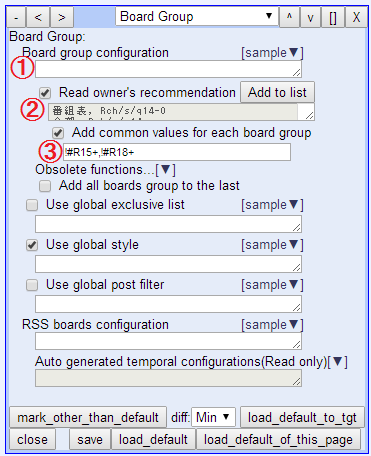The image size is (371, 456).
Task: Click the Add to list button
Action: pyautogui.click(x=277, y=92)
